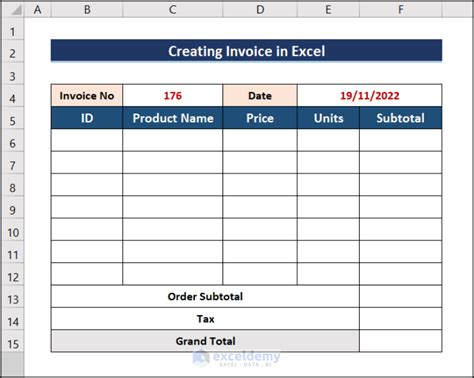Select the value cell beside Grand Total

click(401, 341)
